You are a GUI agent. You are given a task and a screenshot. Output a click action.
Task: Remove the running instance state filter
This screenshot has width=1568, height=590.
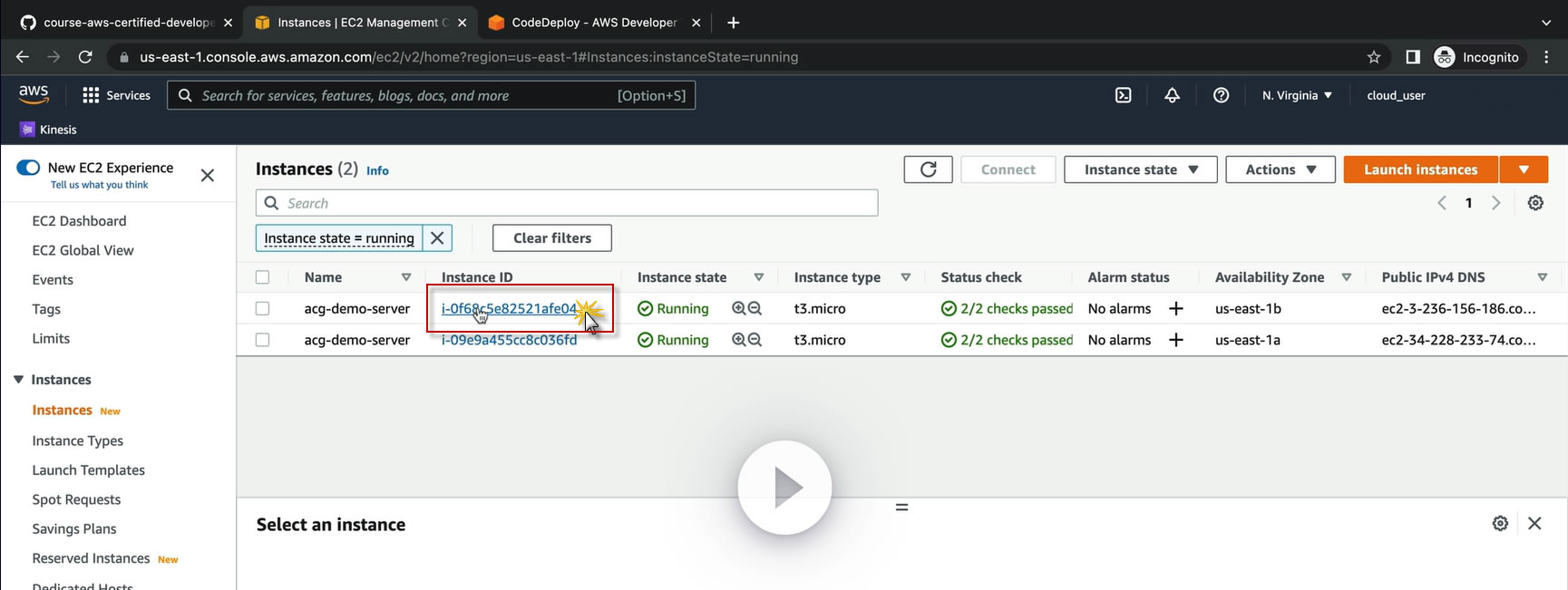coord(437,238)
